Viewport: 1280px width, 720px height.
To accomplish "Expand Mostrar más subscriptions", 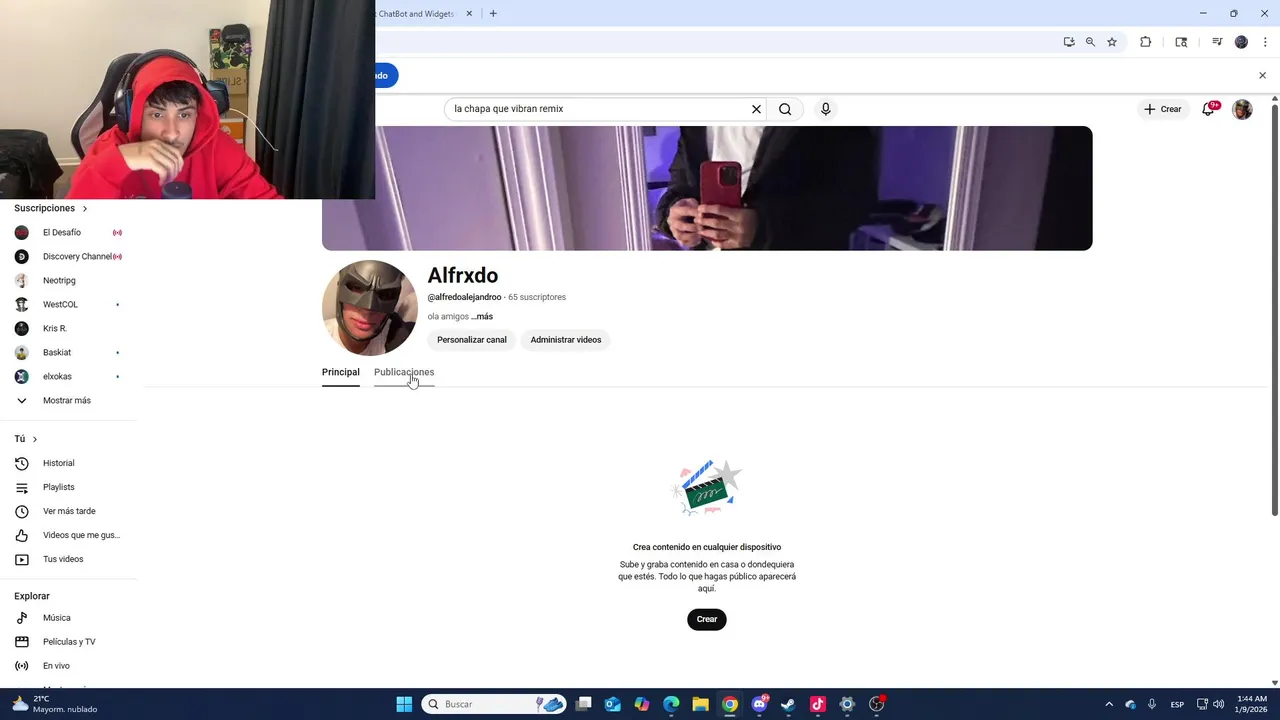I will [x=67, y=400].
